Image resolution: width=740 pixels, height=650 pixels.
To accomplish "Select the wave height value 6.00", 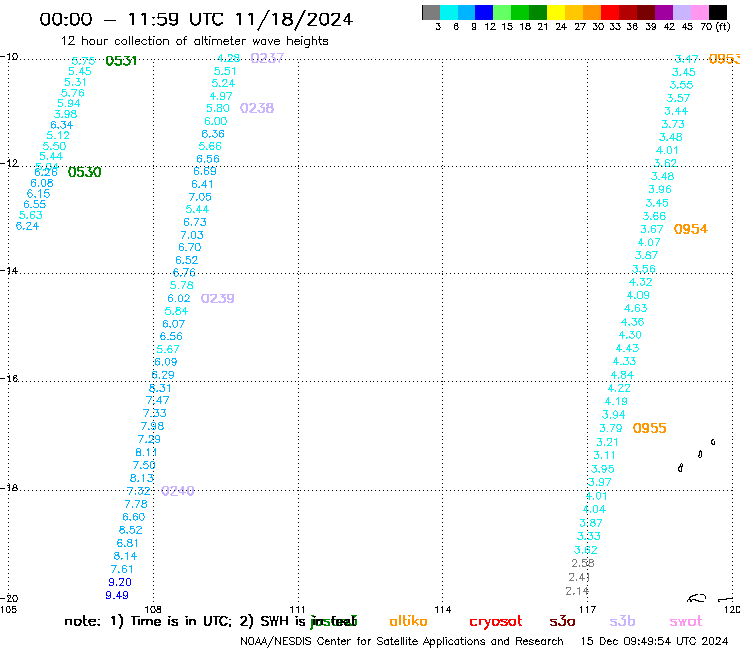I will coord(216,121).
